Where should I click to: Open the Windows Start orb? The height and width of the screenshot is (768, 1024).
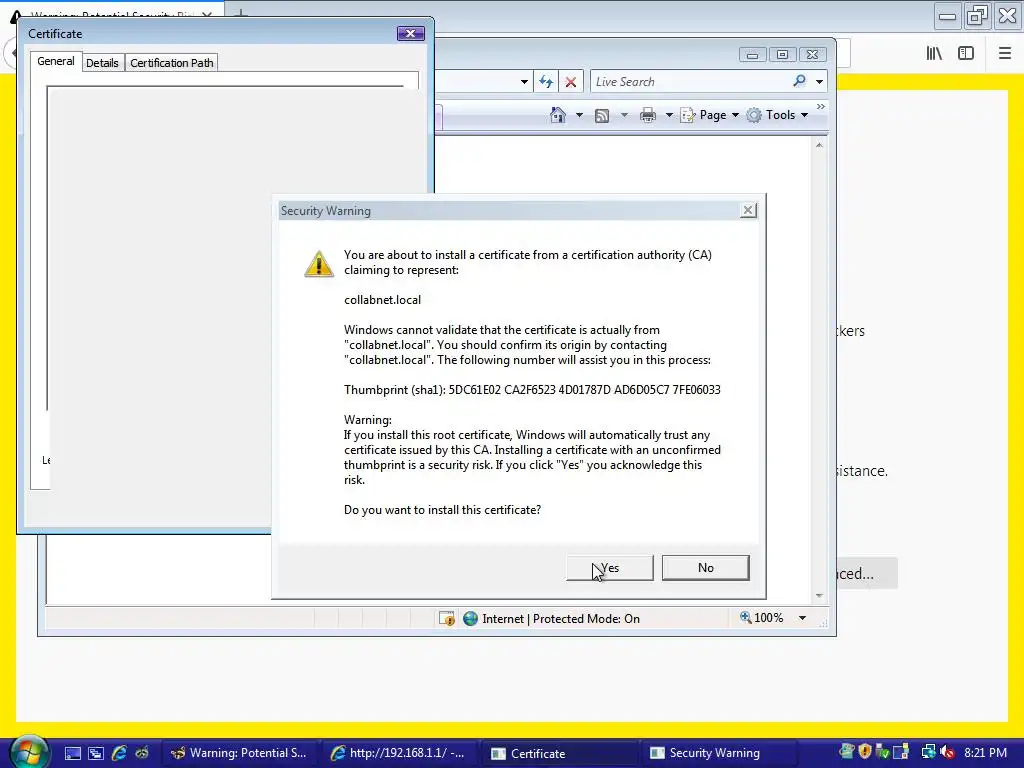tap(29, 752)
